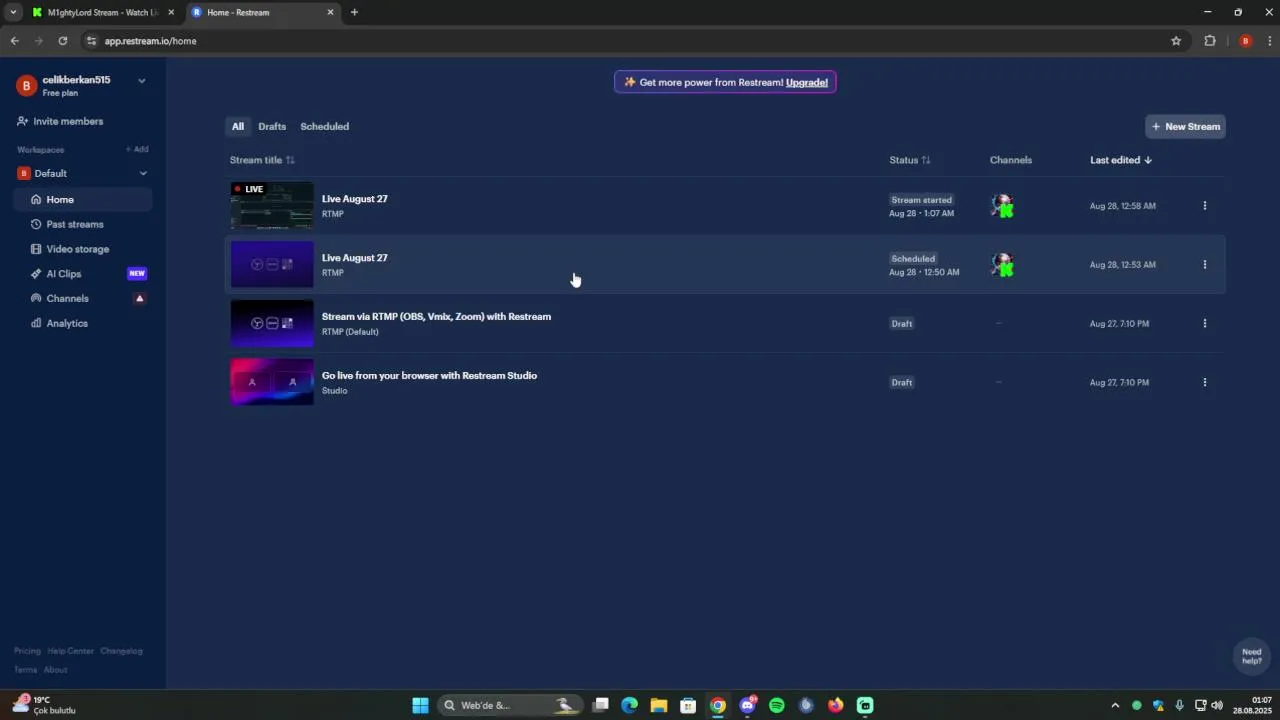Image resolution: width=1280 pixels, height=720 pixels.
Task: Click the Stream started status badge
Action: [x=922, y=200]
